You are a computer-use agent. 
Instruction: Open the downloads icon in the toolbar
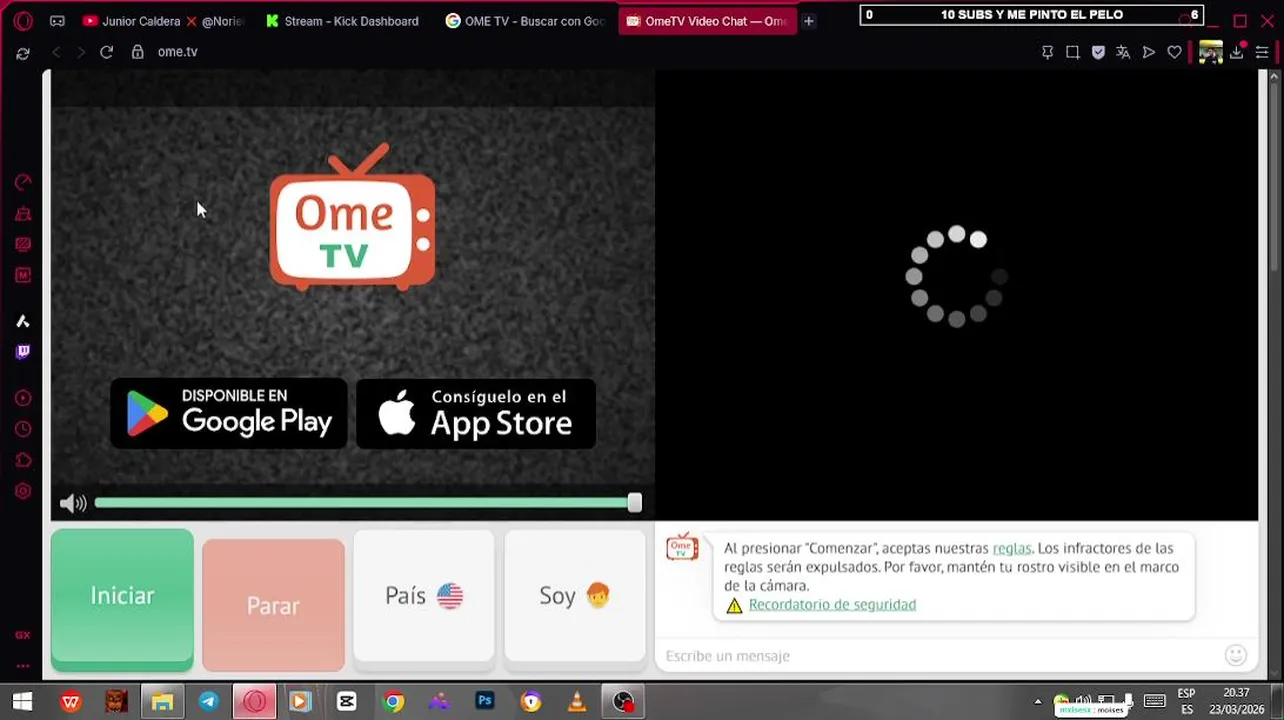click(1237, 52)
